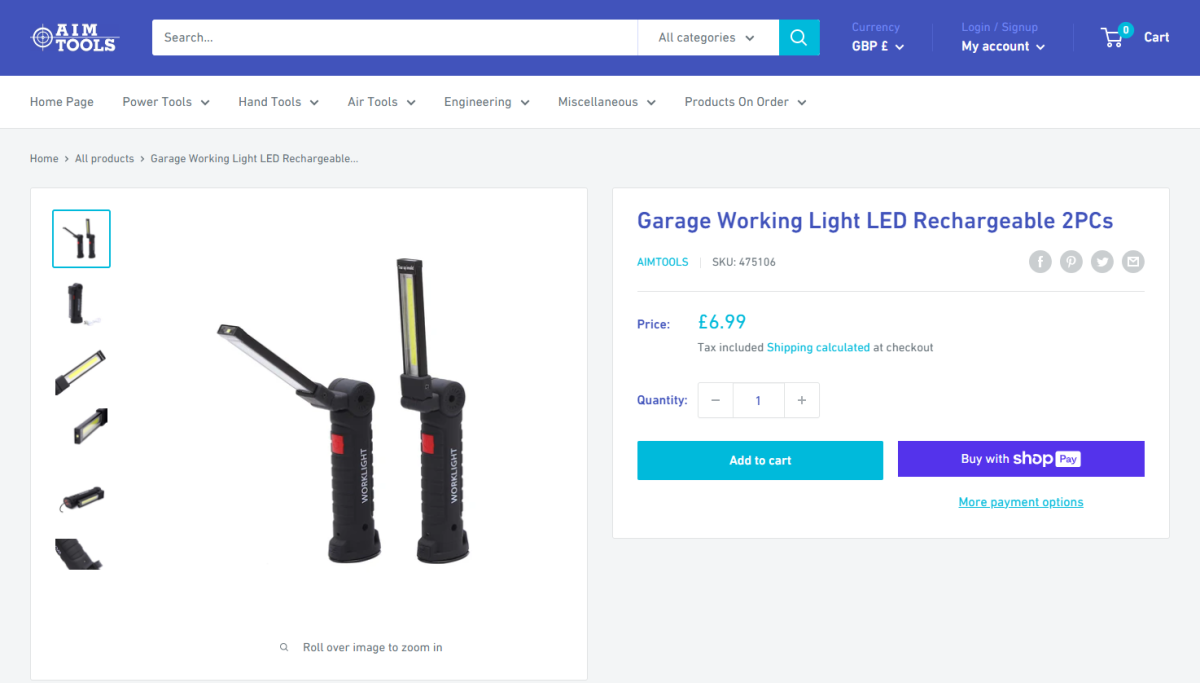Click the Add to cart button
Image resolution: width=1200 pixels, height=683 pixels.
760,460
